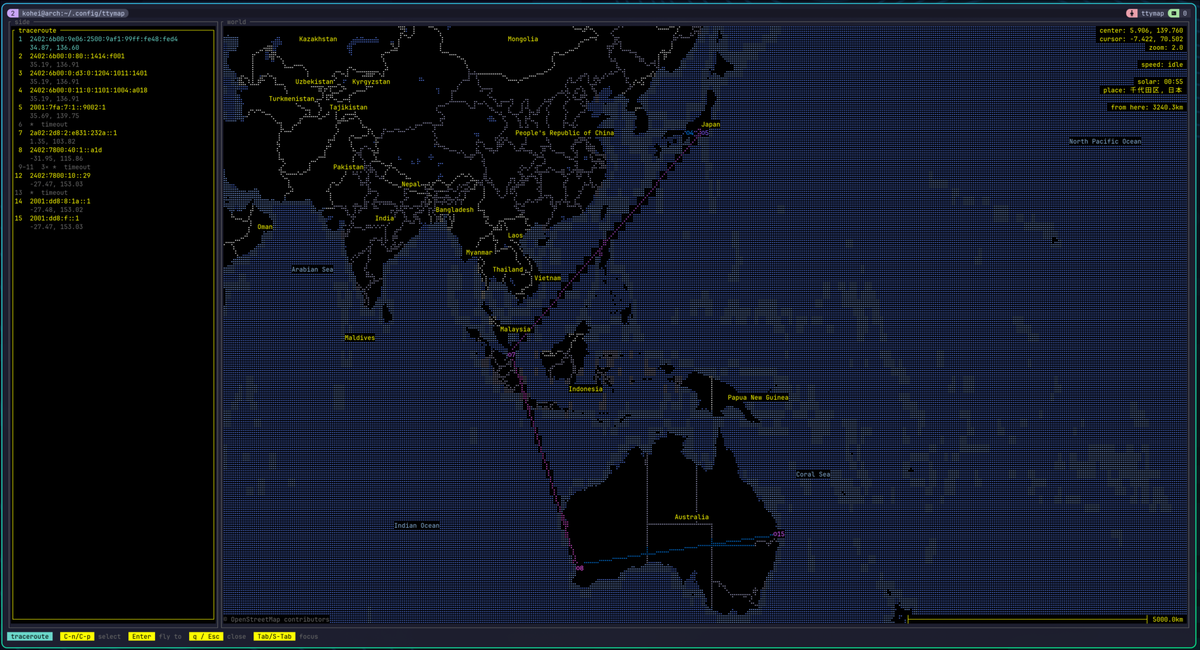
Task: Click hop 8 coordinates -31.95, 115.86
Action: pos(57,159)
